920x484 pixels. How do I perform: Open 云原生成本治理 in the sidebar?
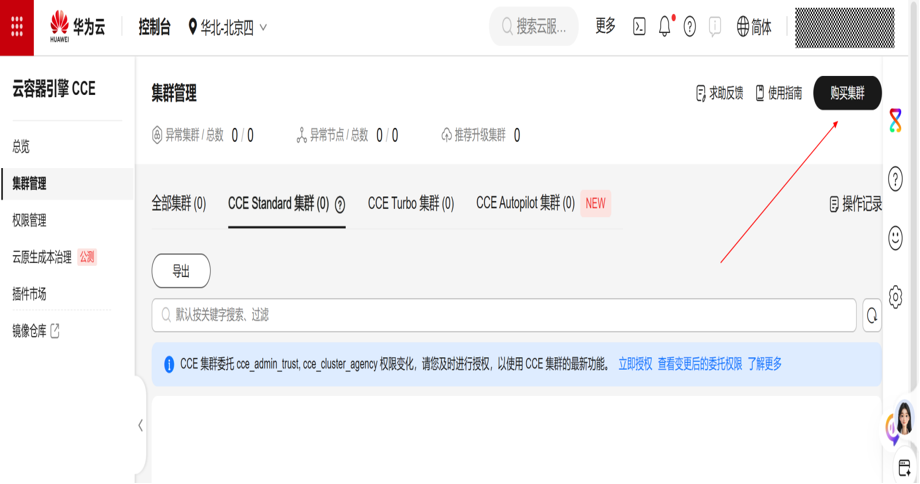(x=42, y=257)
